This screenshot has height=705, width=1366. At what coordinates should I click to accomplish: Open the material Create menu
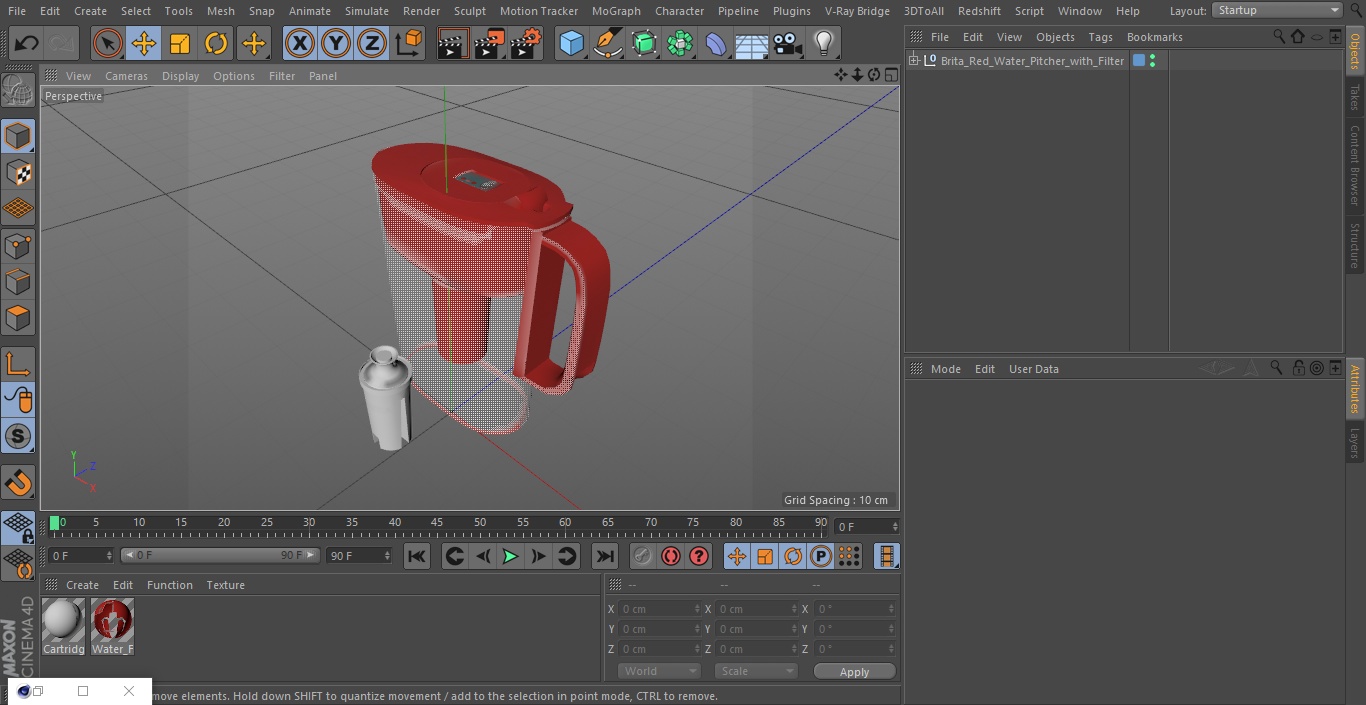(x=82, y=585)
